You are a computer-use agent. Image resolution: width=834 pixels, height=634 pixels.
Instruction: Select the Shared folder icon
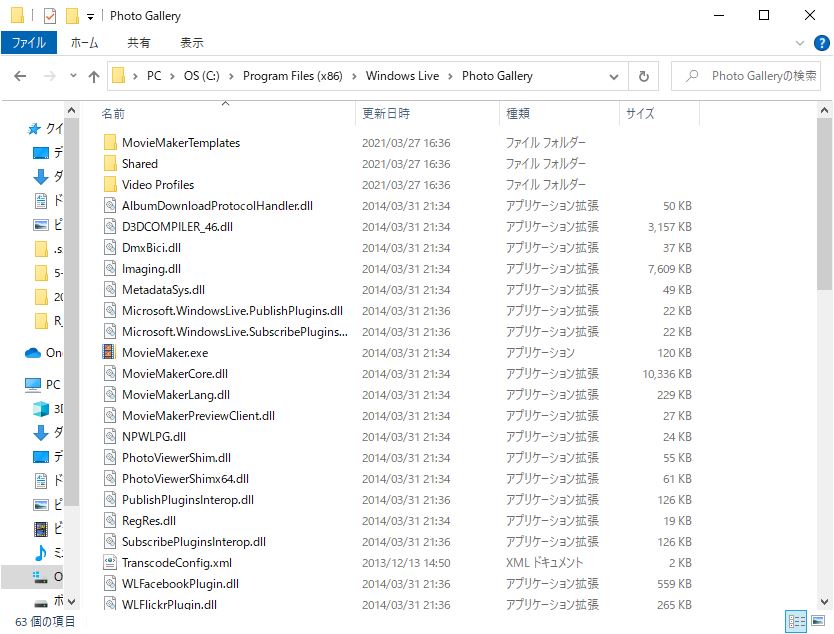click(110, 164)
